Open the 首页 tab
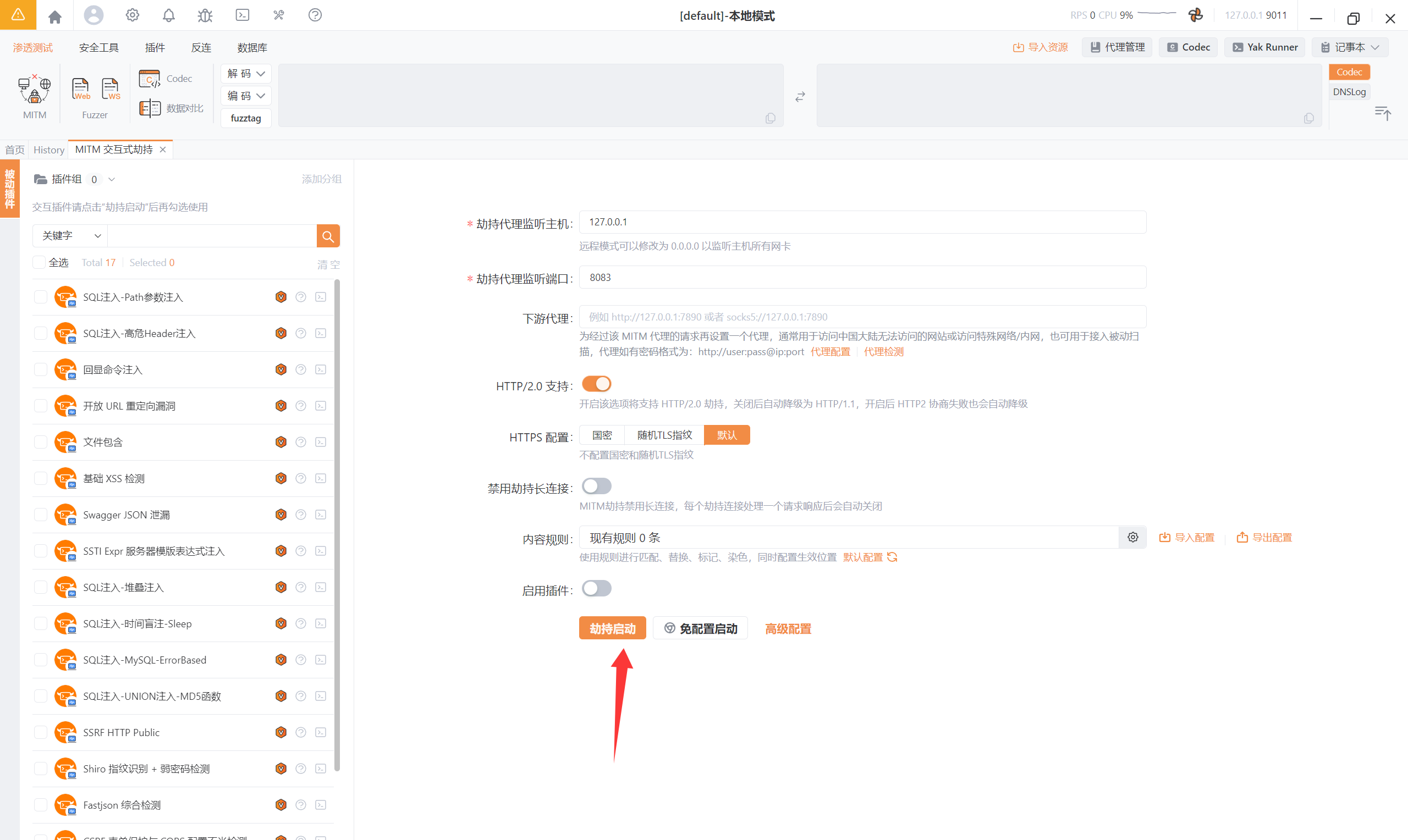 (x=15, y=150)
